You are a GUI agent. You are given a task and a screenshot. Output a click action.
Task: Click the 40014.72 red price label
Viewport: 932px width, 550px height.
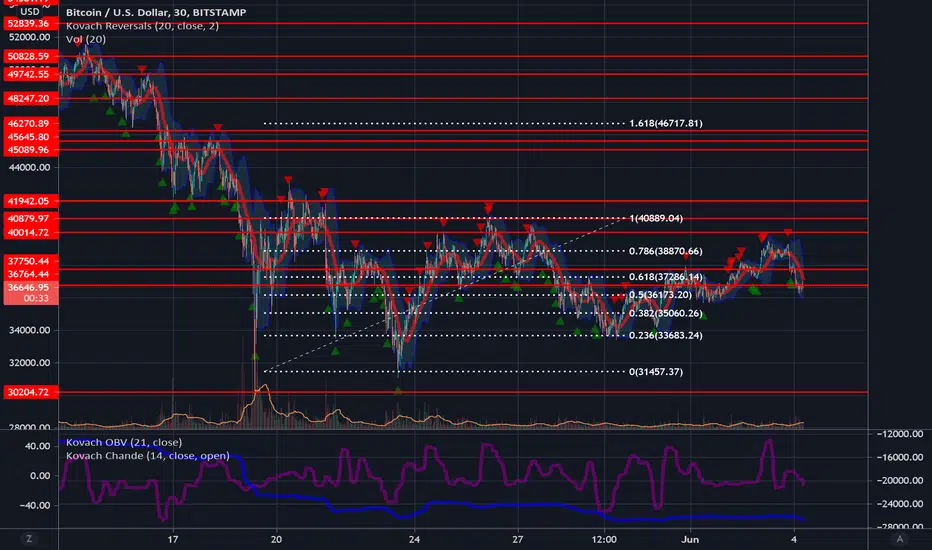[x=31, y=232]
